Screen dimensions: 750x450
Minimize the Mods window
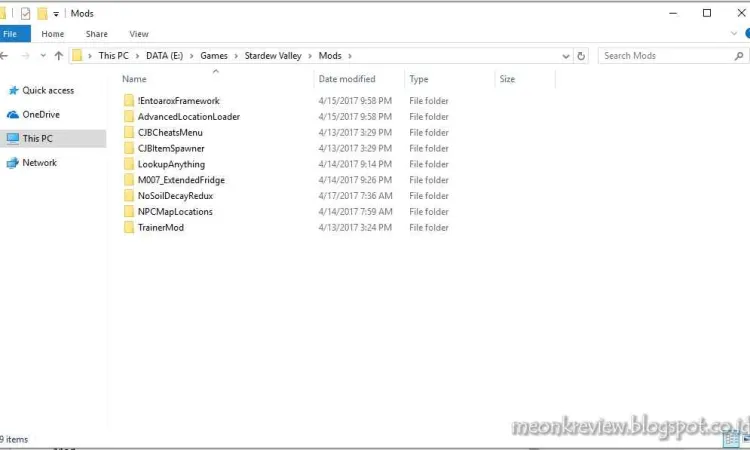point(673,13)
